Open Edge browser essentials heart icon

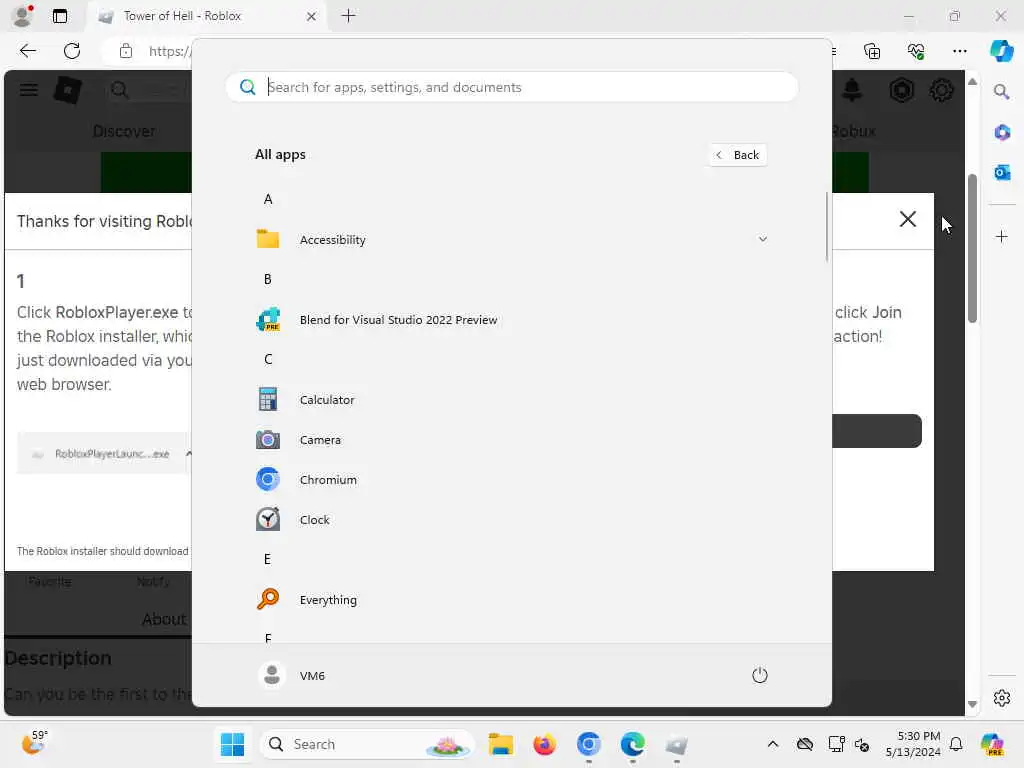point(916,51)
